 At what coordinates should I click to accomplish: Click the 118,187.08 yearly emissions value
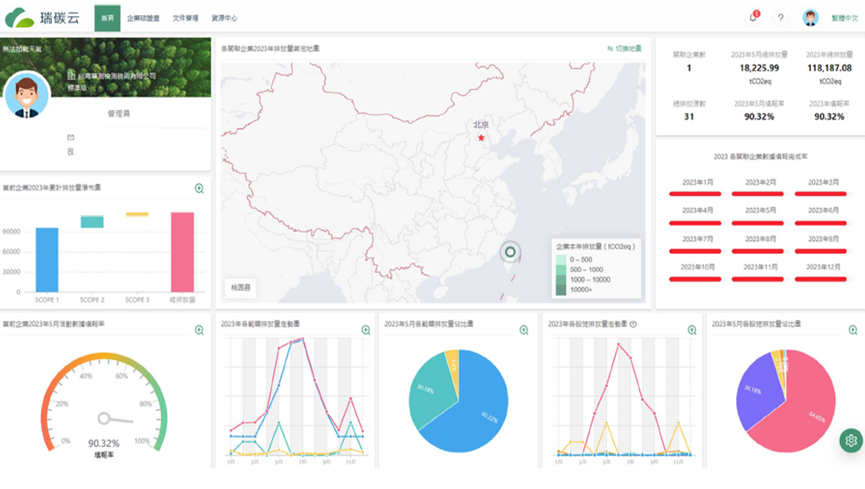tap(829, 68)
